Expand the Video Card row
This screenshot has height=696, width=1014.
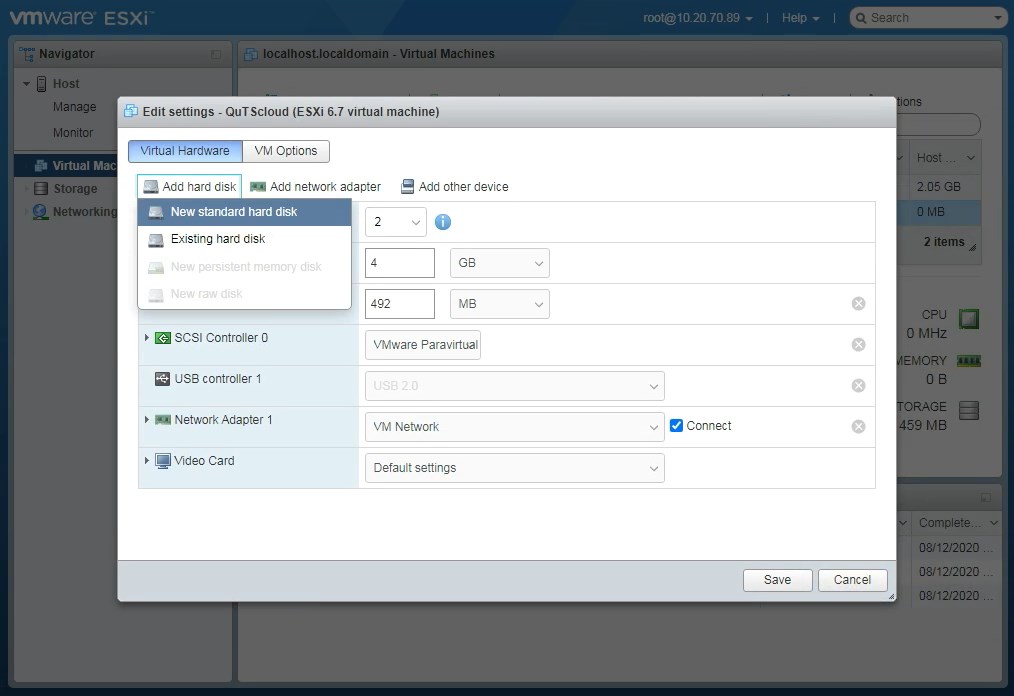click(147, 461)
